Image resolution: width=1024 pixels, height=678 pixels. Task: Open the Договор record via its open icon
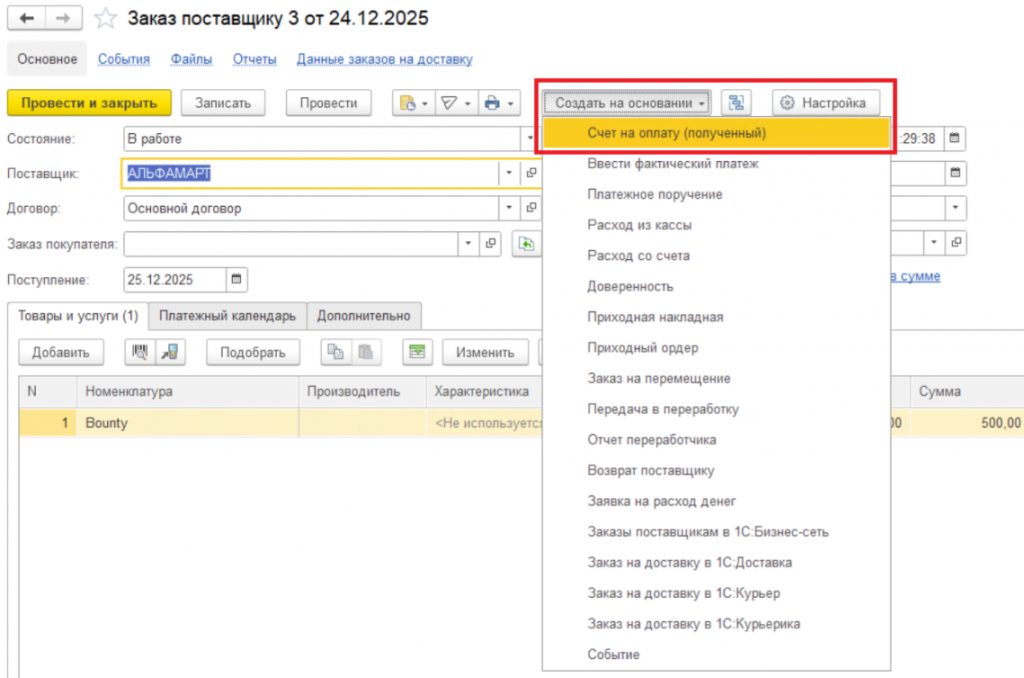tap(532, 208)
